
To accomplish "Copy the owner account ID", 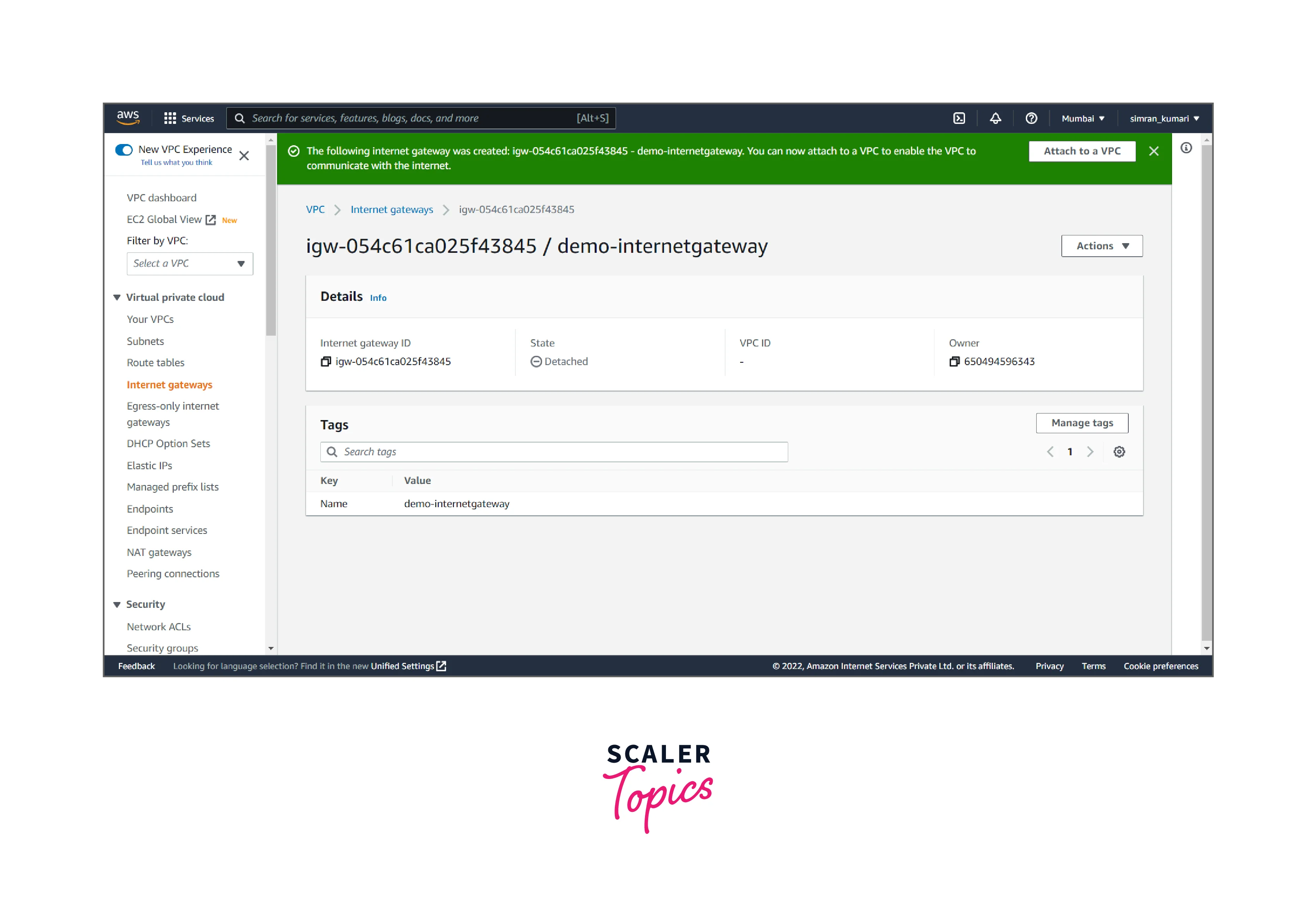I will pyautogui.click(x=954, y=361).
